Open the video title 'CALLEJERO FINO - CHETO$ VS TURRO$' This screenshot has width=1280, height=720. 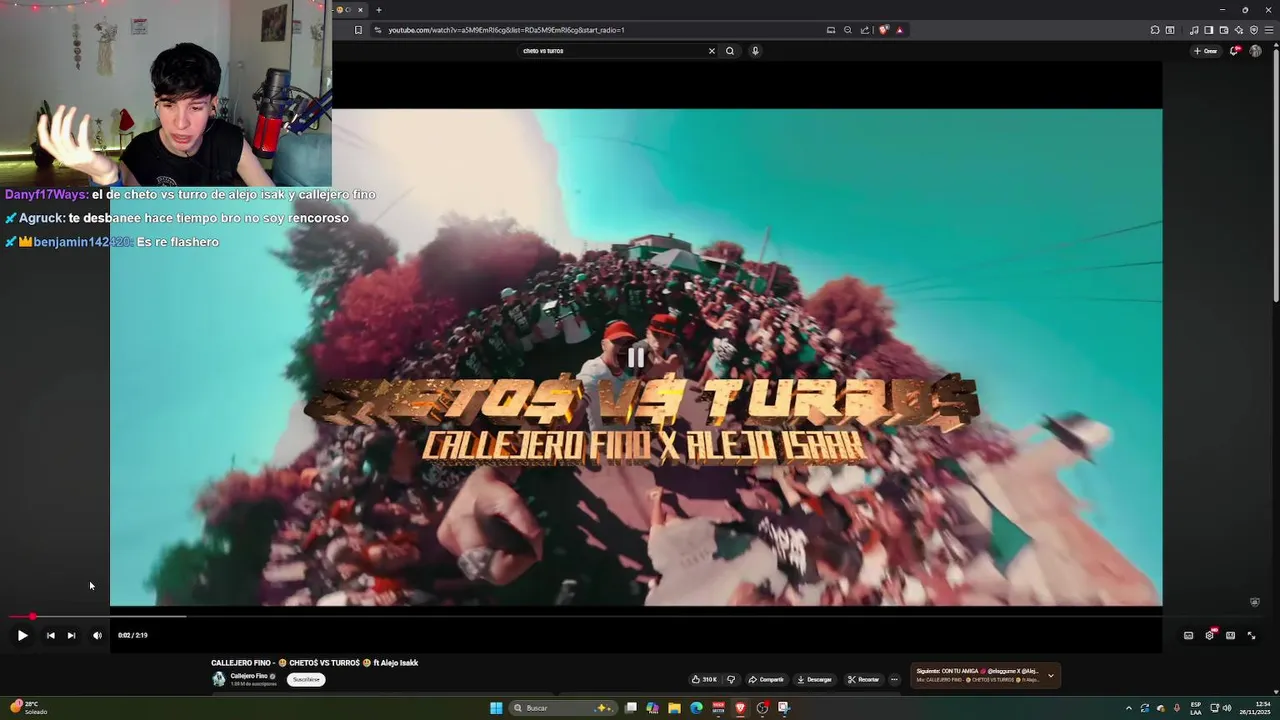(314, 663)
